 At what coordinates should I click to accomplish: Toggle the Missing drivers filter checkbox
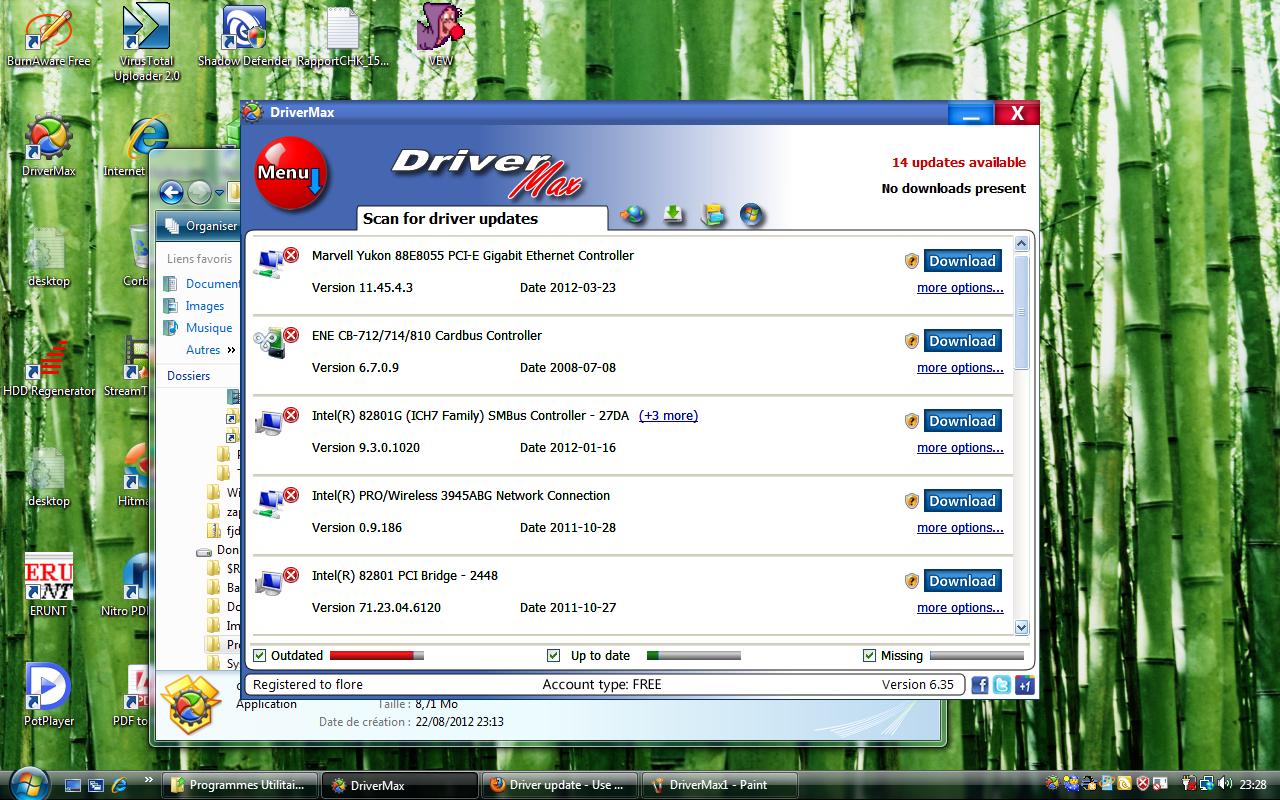point(869,656)
